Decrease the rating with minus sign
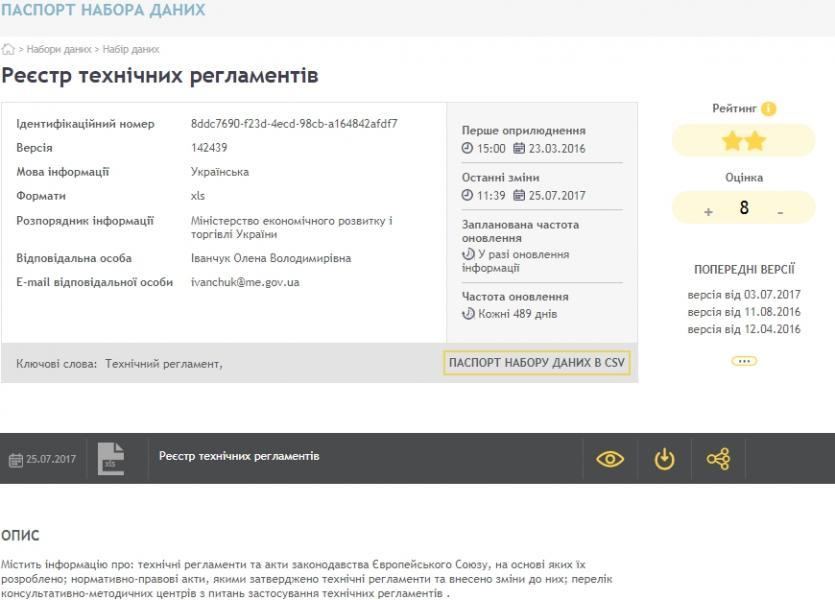 pyautogui.click(x=780, y=211)
